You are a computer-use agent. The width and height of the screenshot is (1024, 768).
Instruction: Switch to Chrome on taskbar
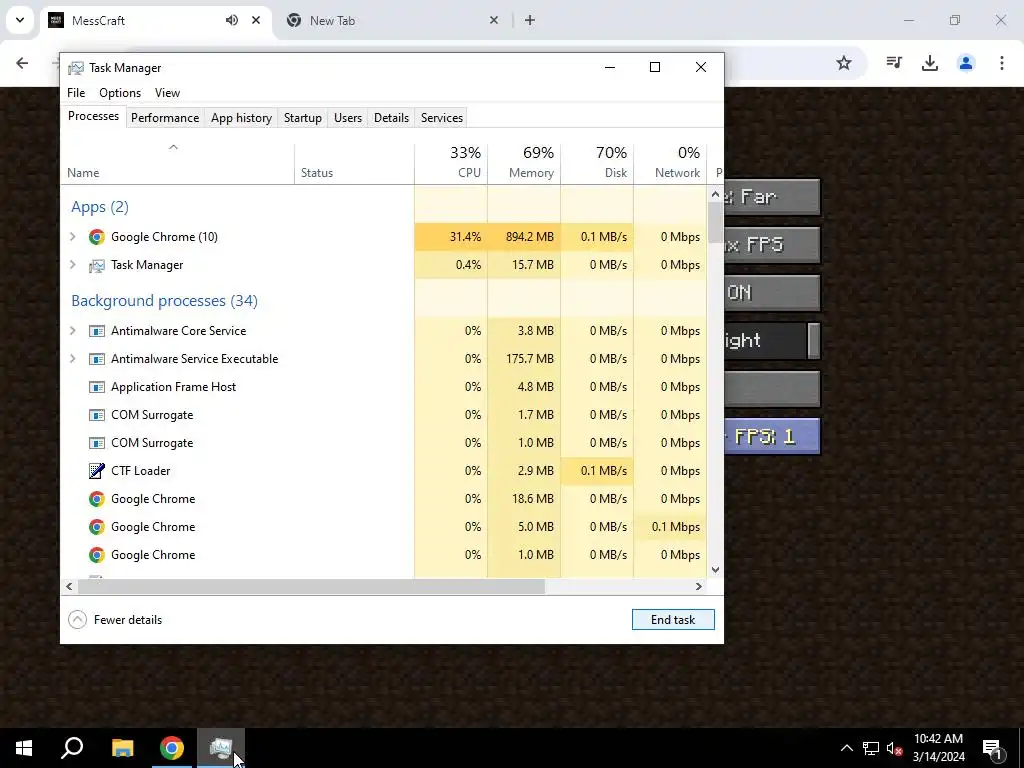172,748
